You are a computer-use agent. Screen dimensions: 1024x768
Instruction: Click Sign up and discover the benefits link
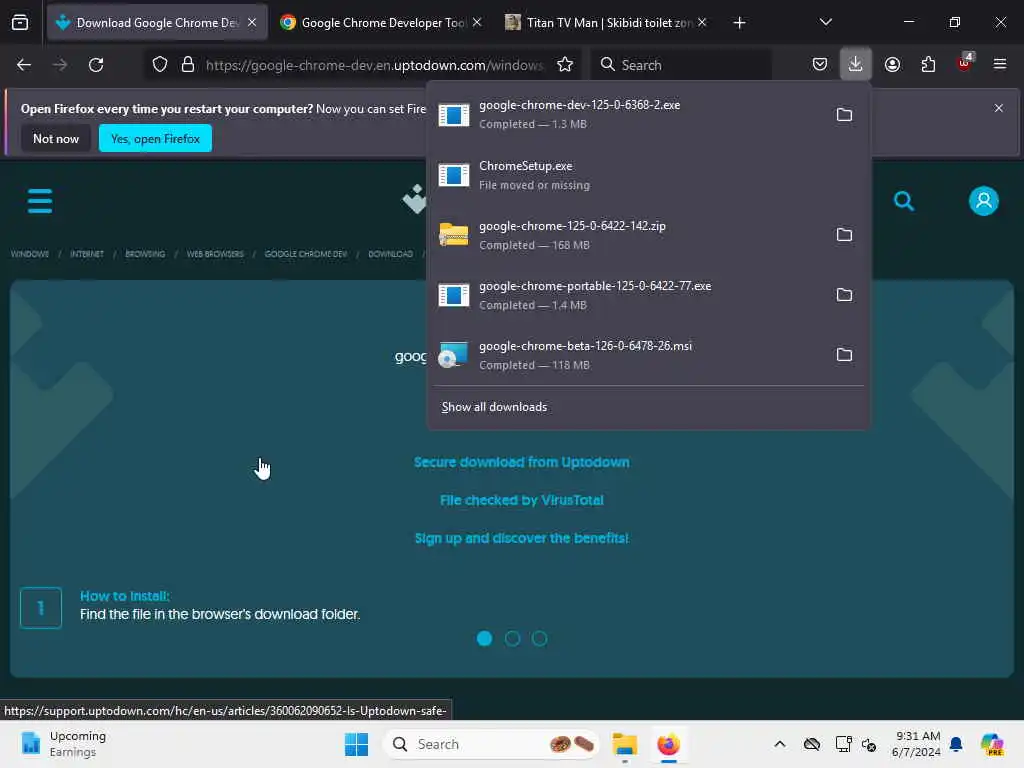(522, 538)
